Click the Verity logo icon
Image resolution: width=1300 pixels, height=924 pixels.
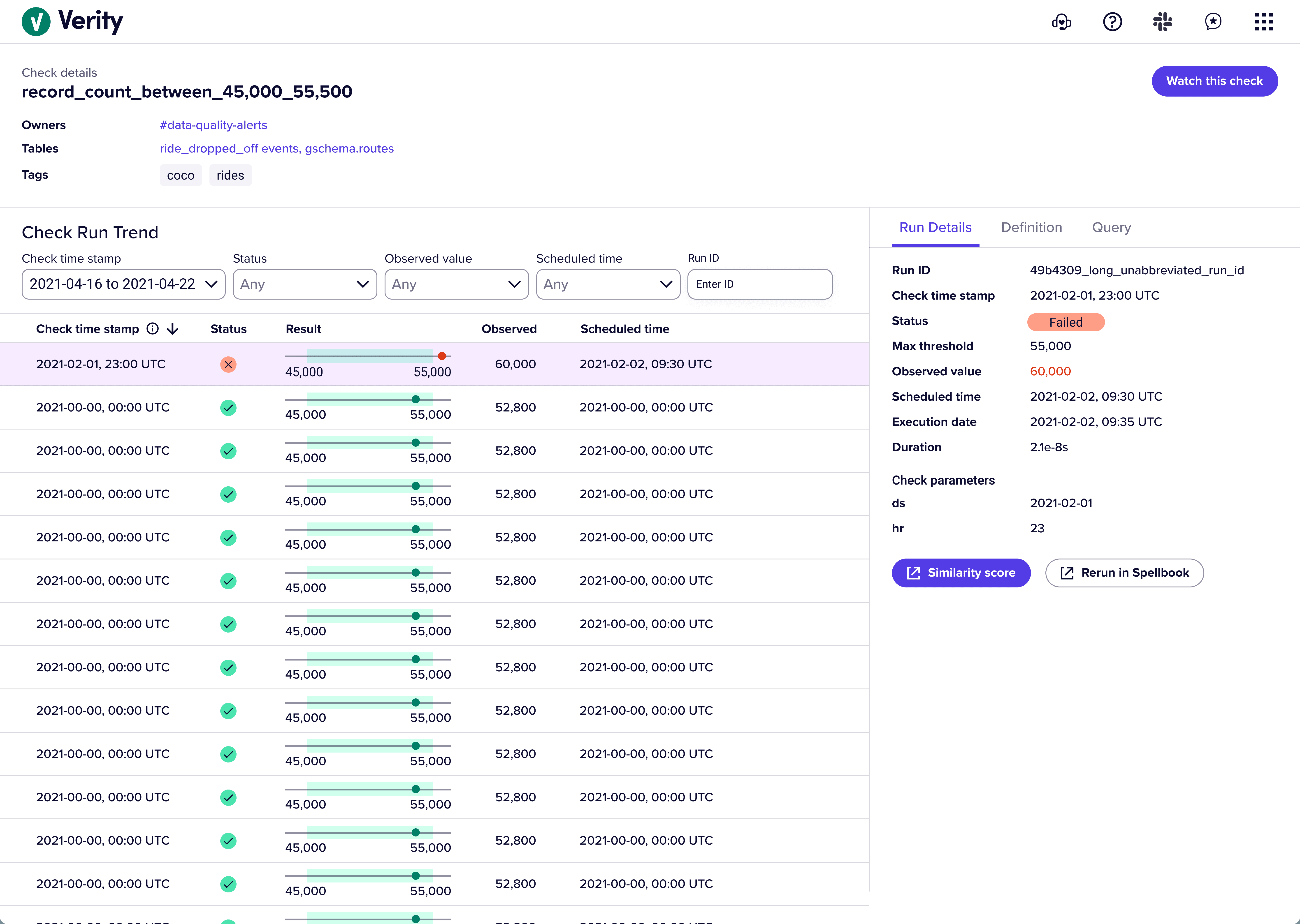(36, 22)
